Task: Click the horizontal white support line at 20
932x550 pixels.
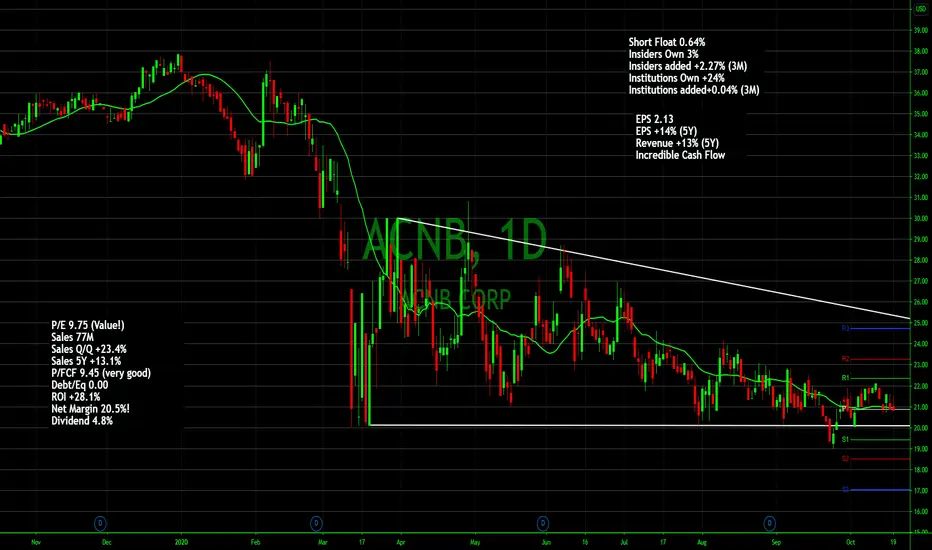Action: tap(639, 425)
